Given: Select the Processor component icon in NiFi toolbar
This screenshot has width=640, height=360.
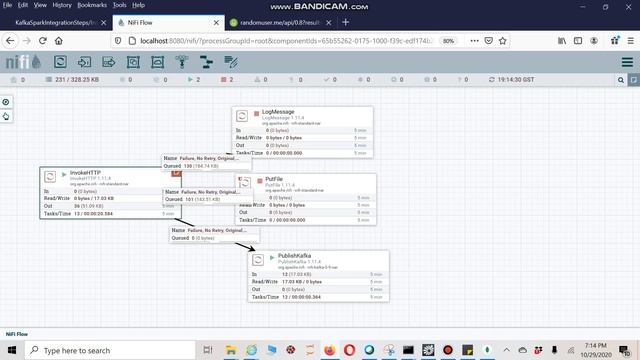Looking at the screenshot, I should 60,62.
